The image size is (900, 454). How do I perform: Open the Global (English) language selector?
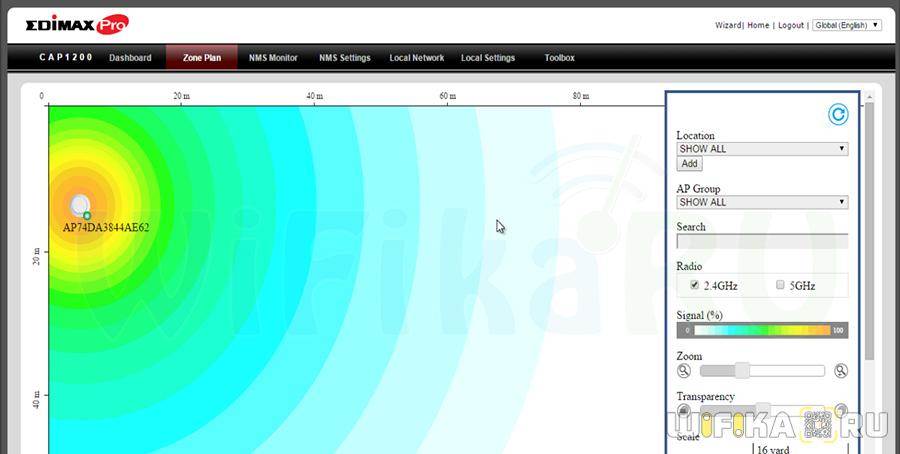pos(846,25)
